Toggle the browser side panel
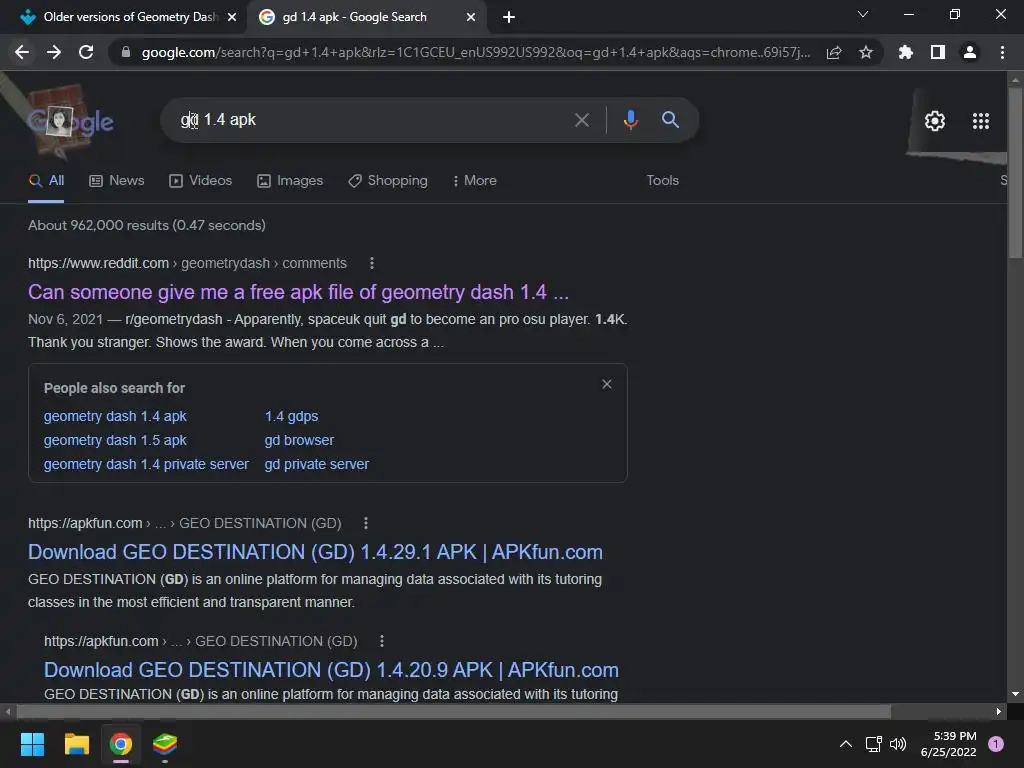Image resolution: width=1024 pixels, height=768 pixels. coord(938,52)
